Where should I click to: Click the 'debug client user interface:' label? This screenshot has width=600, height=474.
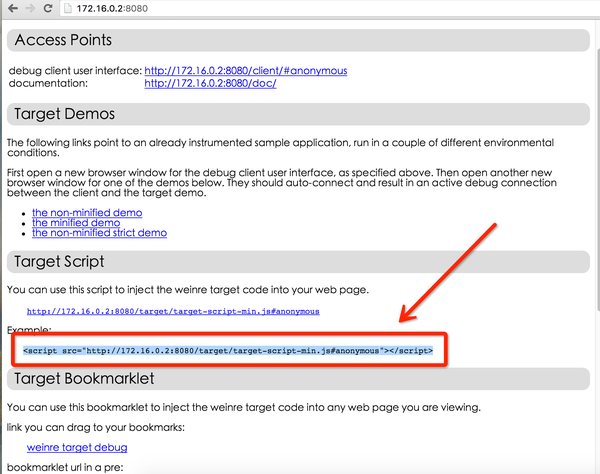[75, 71]
